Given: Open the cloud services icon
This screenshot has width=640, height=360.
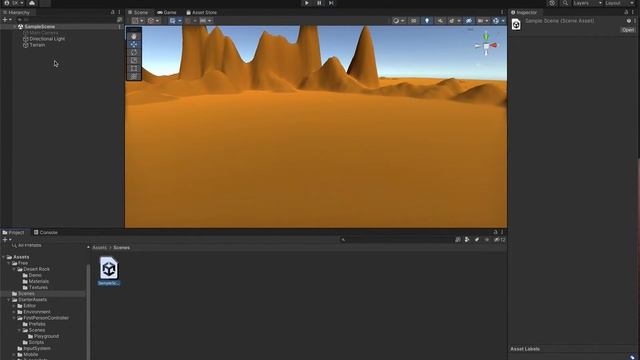Looking at the screenshot, I should [32, 3].
